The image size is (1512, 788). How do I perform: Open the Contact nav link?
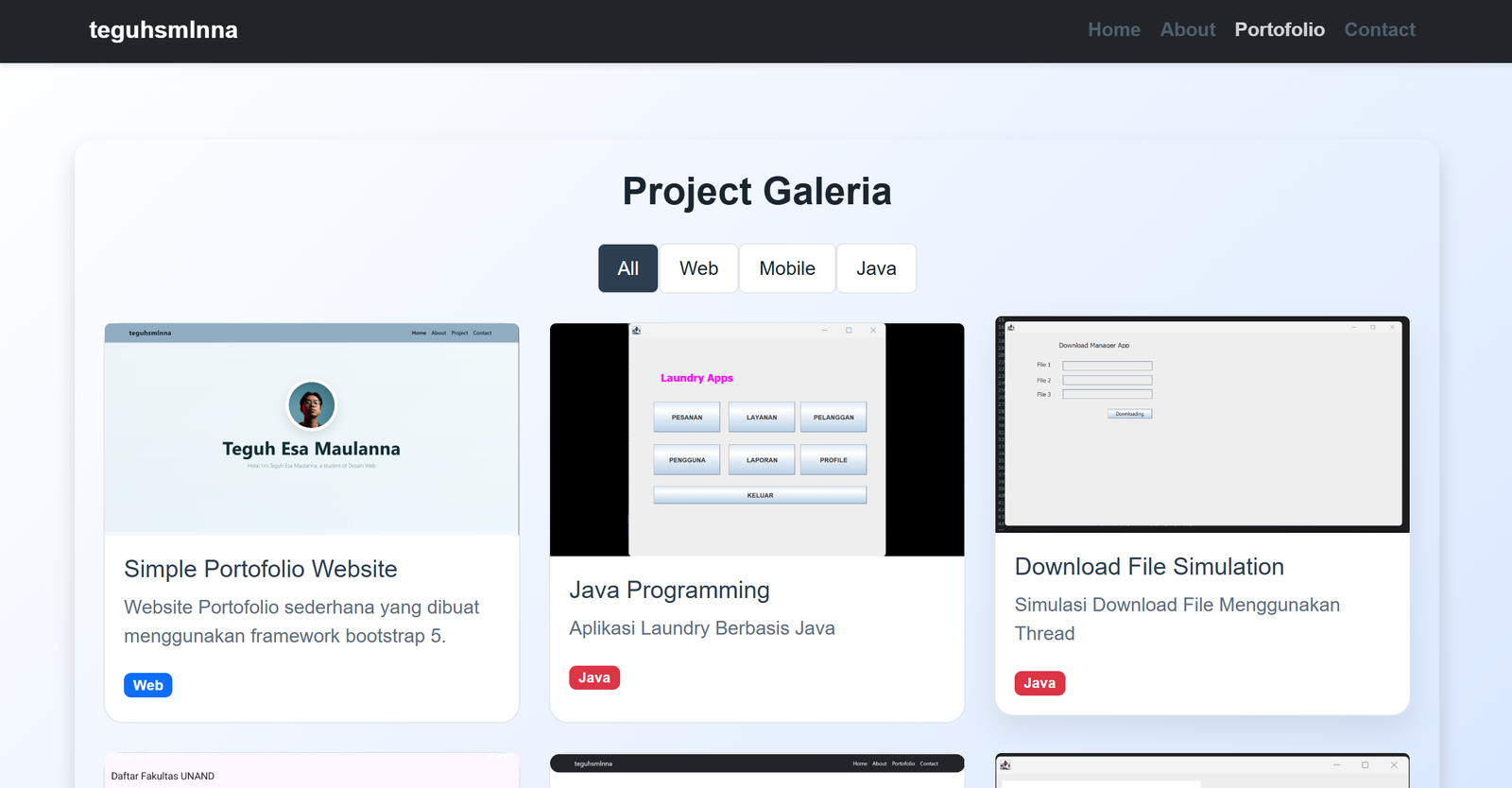1379,30
